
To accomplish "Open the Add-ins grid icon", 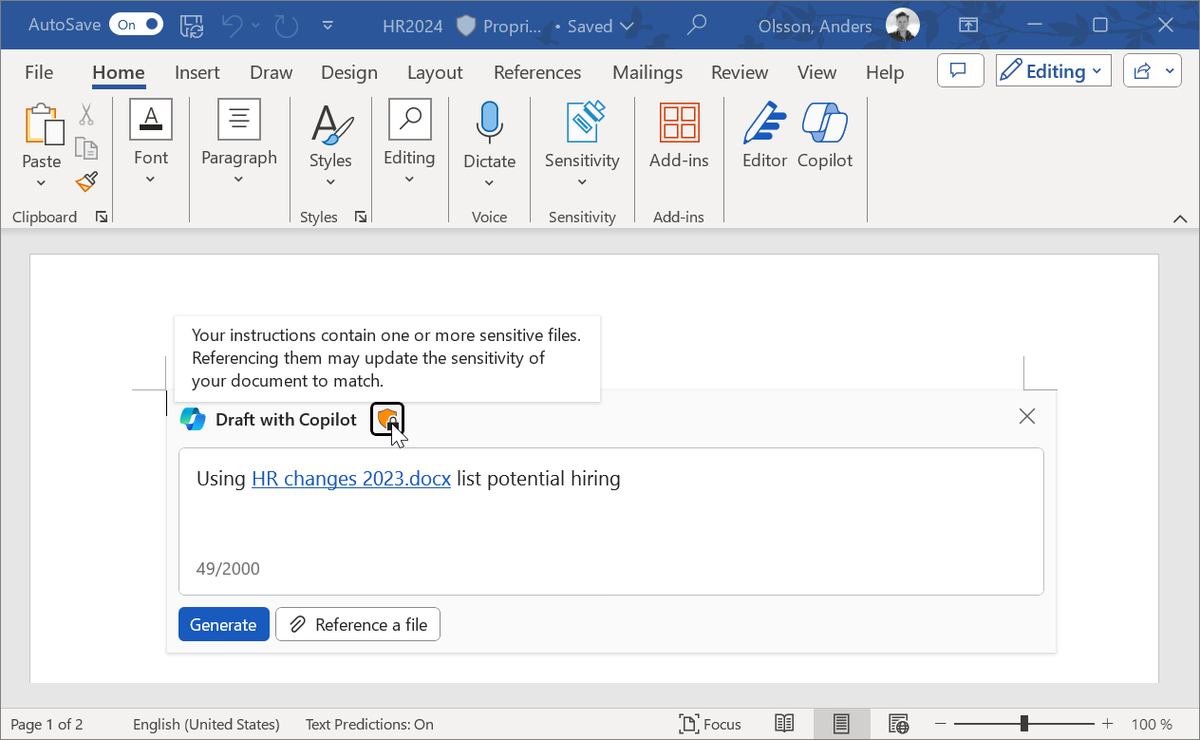I will (679, 123).
